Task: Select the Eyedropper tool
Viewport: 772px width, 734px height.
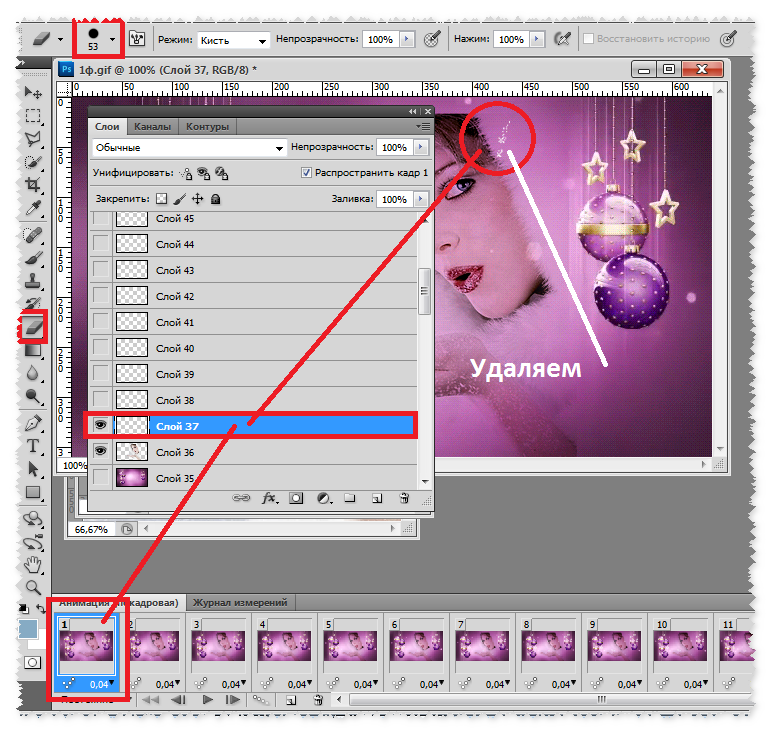Action: click(33, 208)
